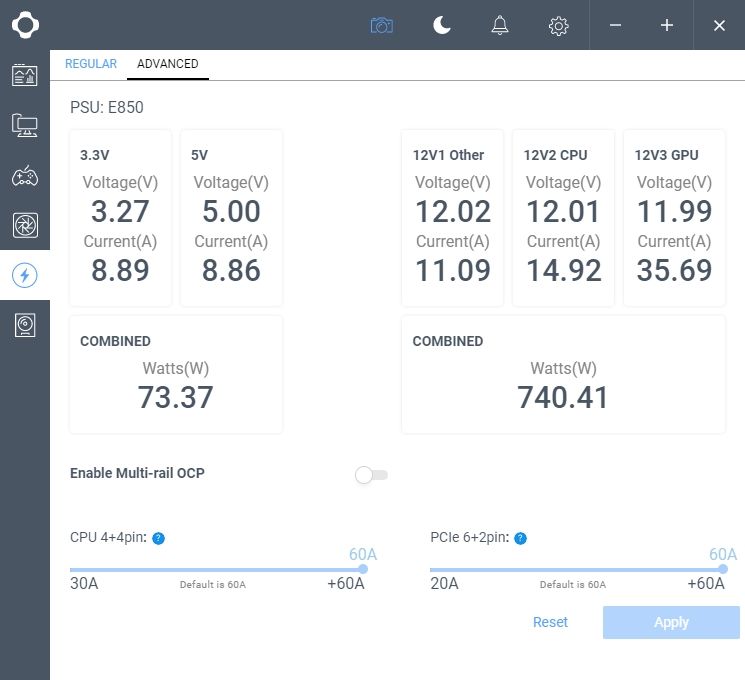Click the PCIe 6+2pin help icon
Screen dimensions: 745x680
[x=521, y=538]
